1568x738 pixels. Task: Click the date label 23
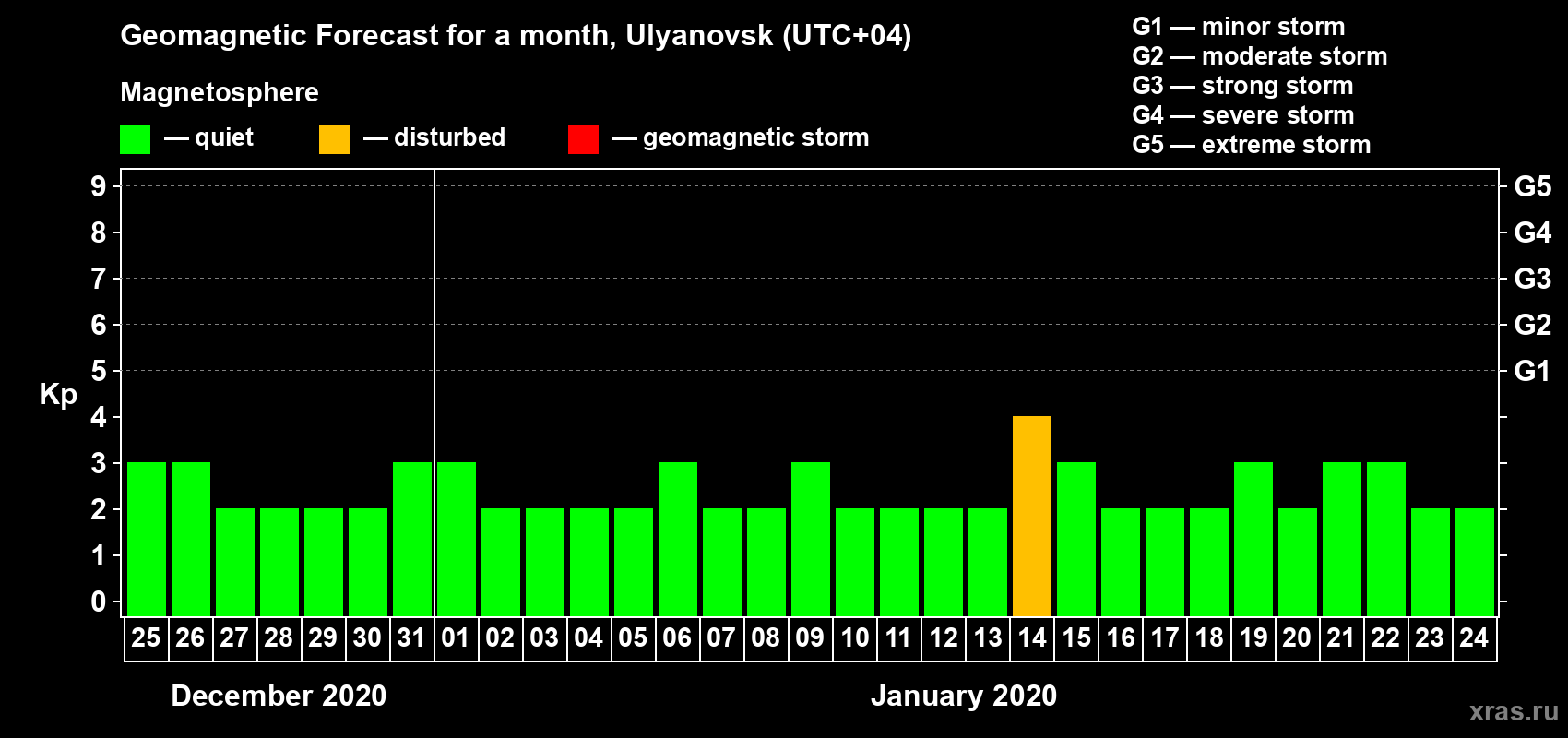(x=1430, y=637)
